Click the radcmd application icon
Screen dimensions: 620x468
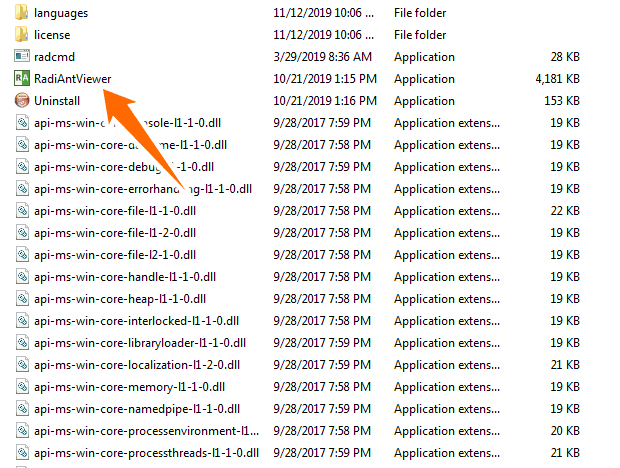point(22,57)
